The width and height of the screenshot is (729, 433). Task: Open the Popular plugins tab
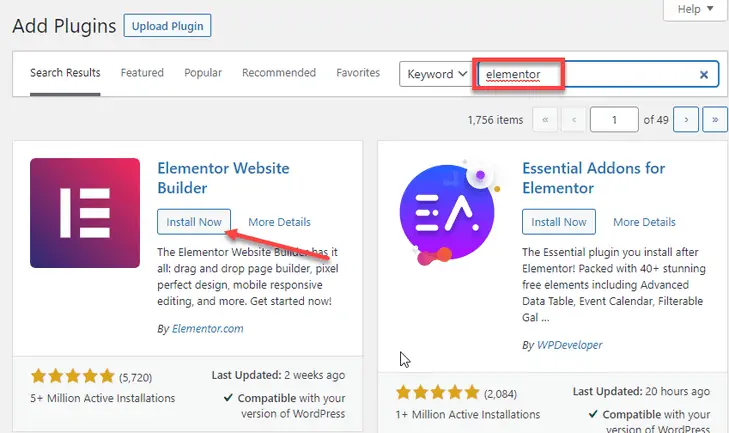203,73
